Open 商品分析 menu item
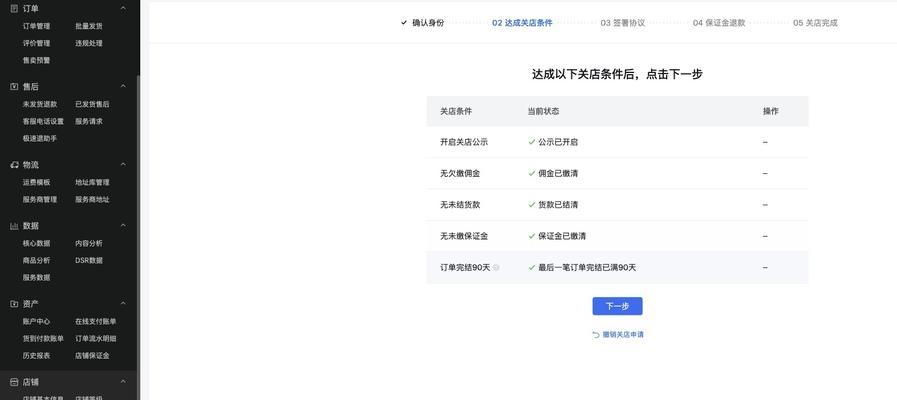Image resolution: width=897 pixels, height=400 pixels. [x=37, y=260]
